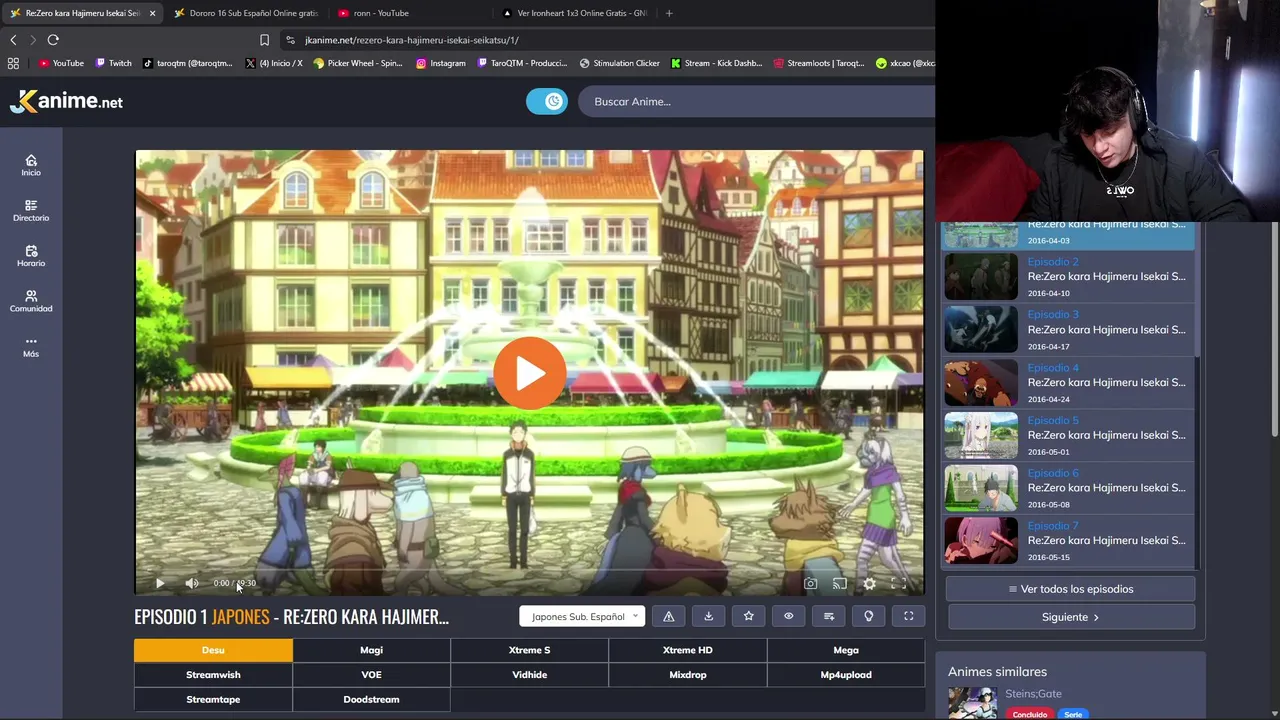Bookmark this page with the bookmark icon
The width and height of the screenshot is (1280, 720).
pos(264,40)
